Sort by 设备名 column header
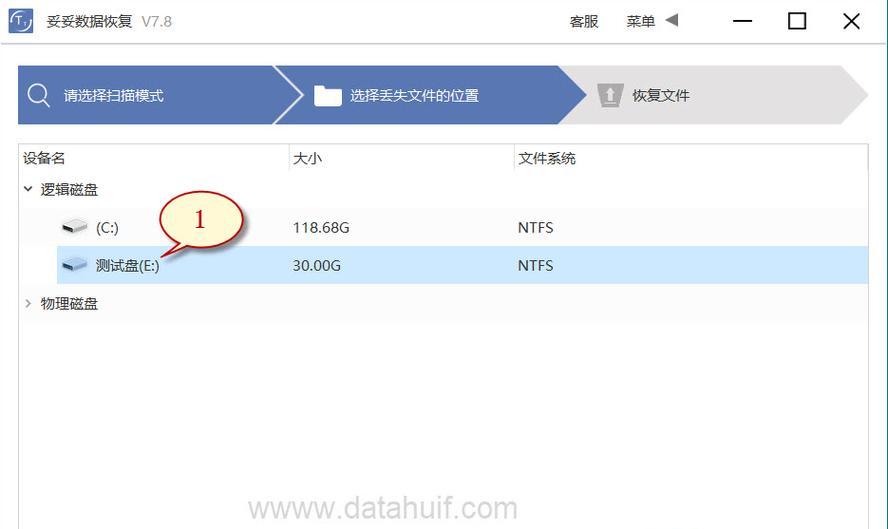This screenshot has height=529, width=888. (44, 158)
